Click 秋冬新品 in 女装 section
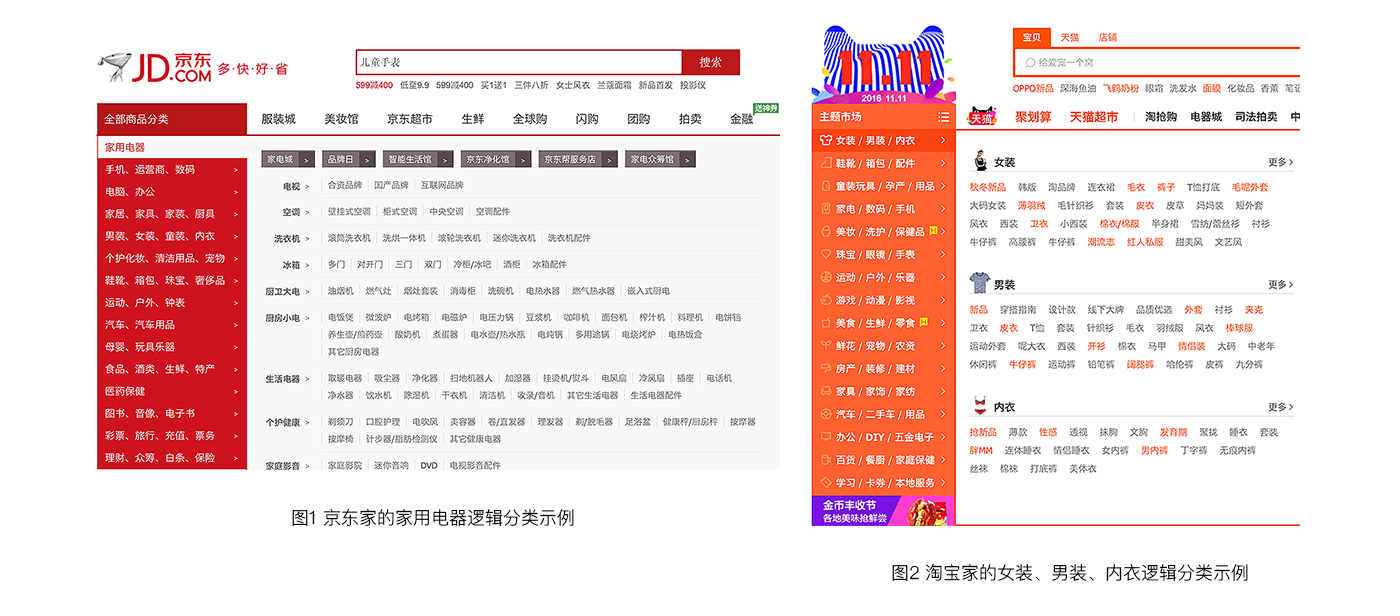1400x616 pixels. pyautogui.click(x=988, y=188)
